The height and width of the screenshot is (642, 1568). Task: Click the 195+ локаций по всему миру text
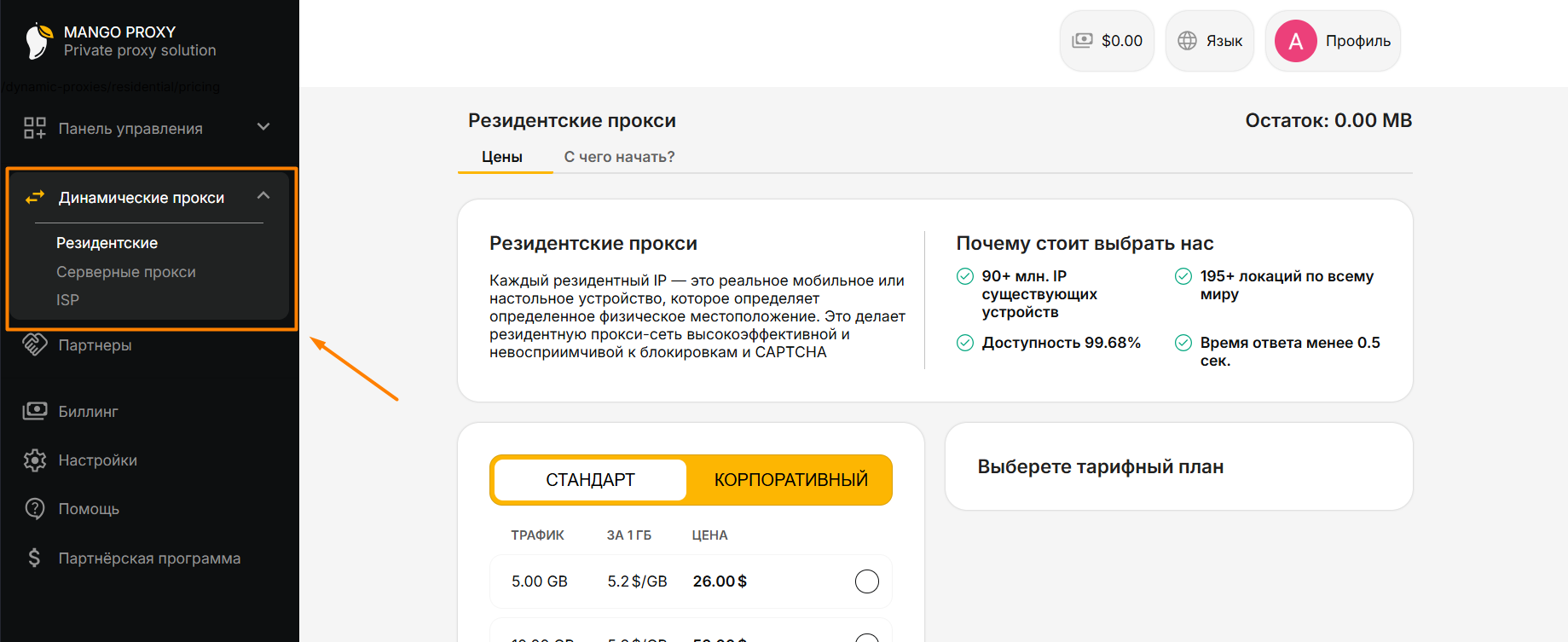coord(1287,285)
